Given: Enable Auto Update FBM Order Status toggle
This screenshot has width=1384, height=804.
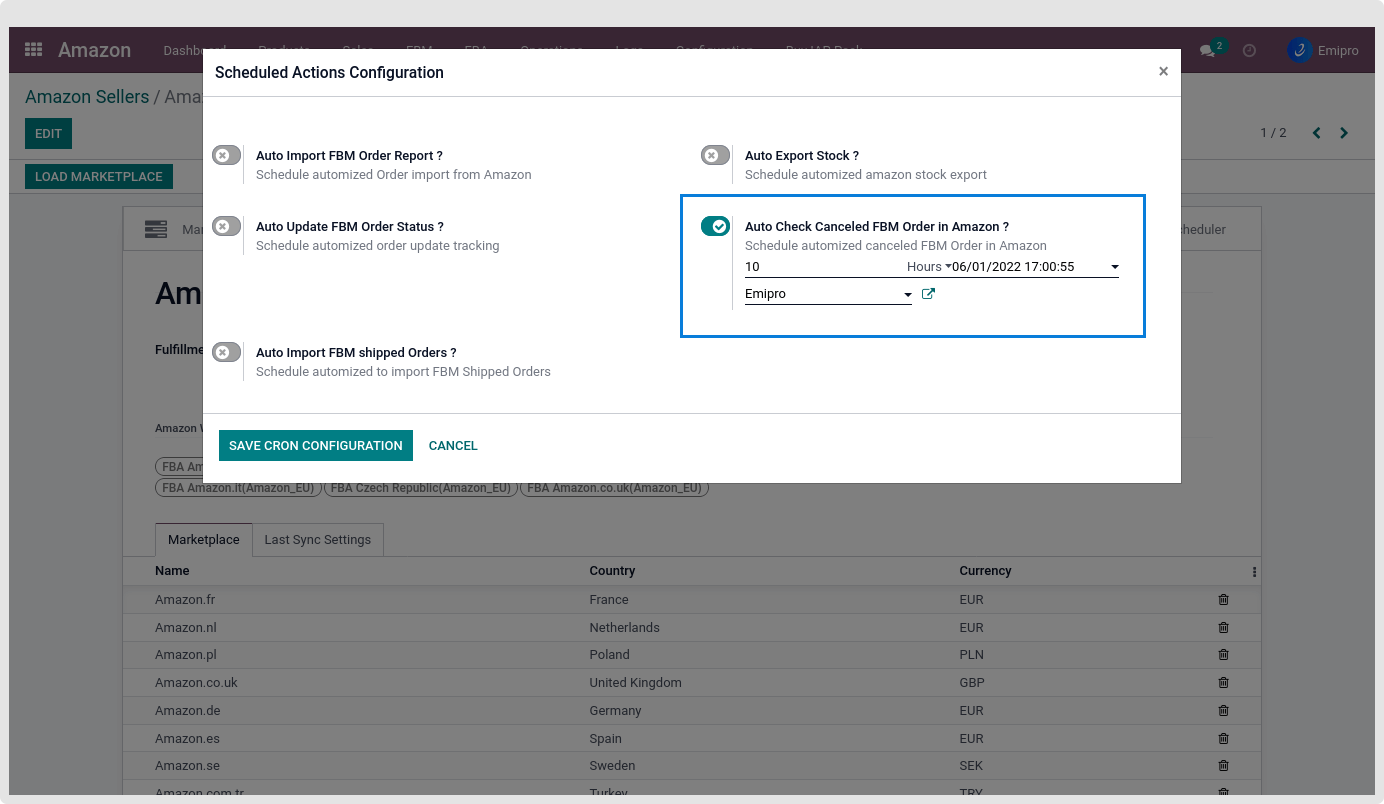Looking at the screenshot, I should (x=226, y=226).
